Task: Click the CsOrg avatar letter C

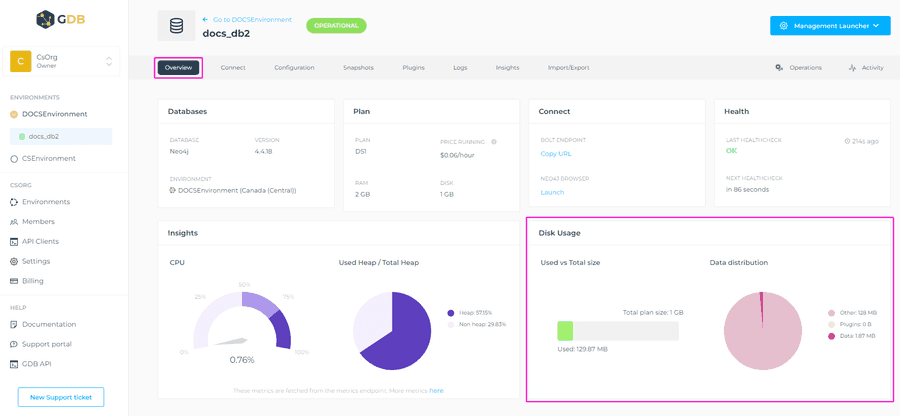Action: [x=21, y=61]
